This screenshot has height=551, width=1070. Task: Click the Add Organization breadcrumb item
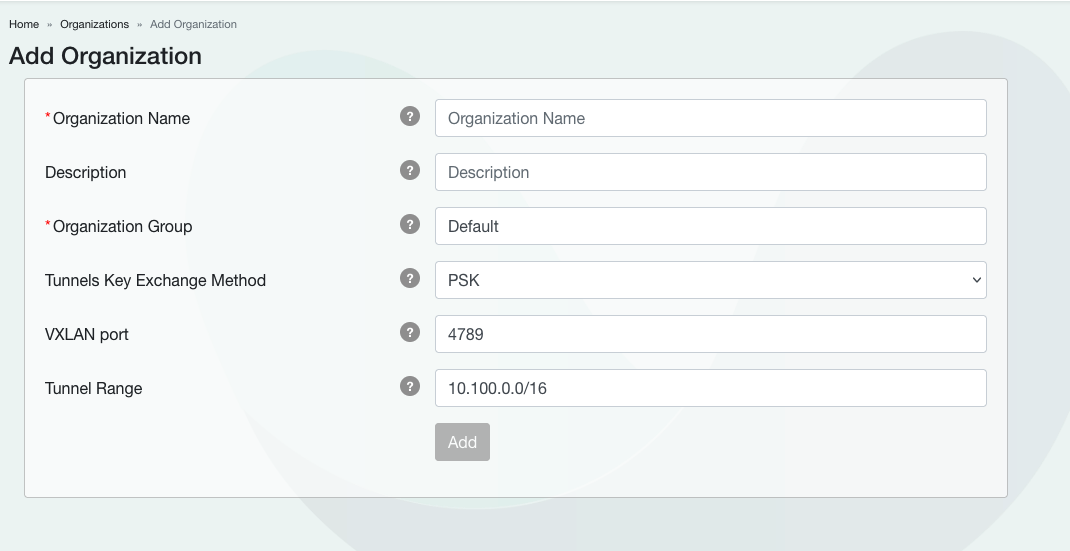193,24
